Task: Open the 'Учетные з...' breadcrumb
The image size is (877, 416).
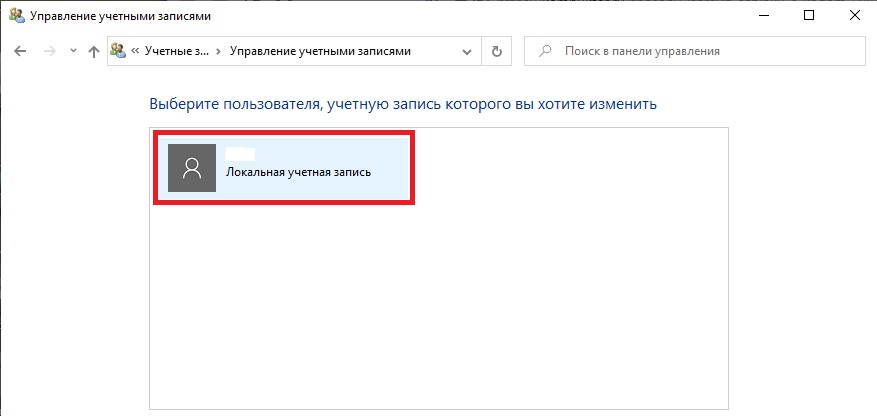Action: [x=176, y=51]
